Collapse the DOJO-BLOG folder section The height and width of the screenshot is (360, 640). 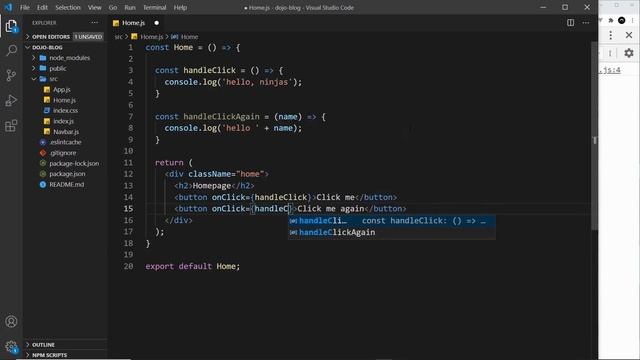point(47,47)
